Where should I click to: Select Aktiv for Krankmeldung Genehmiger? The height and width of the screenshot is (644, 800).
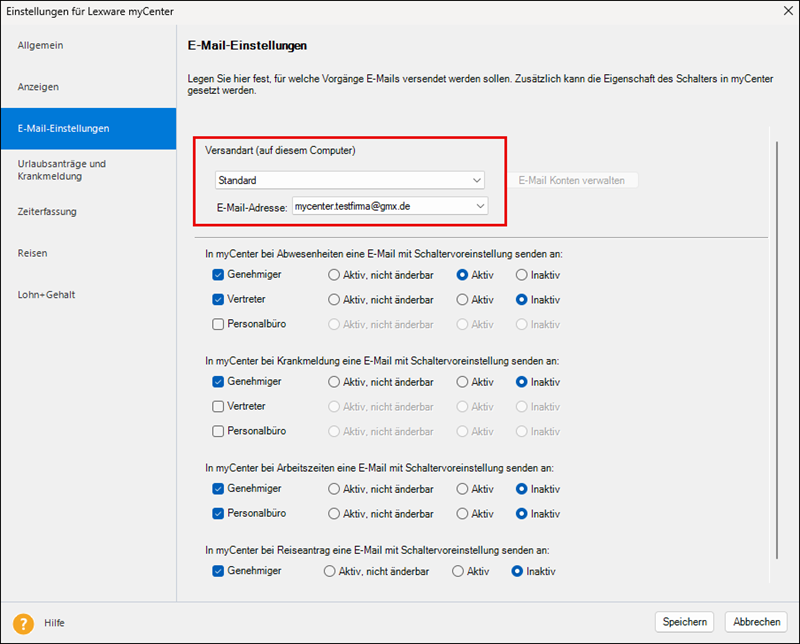[x=462, y=382]
